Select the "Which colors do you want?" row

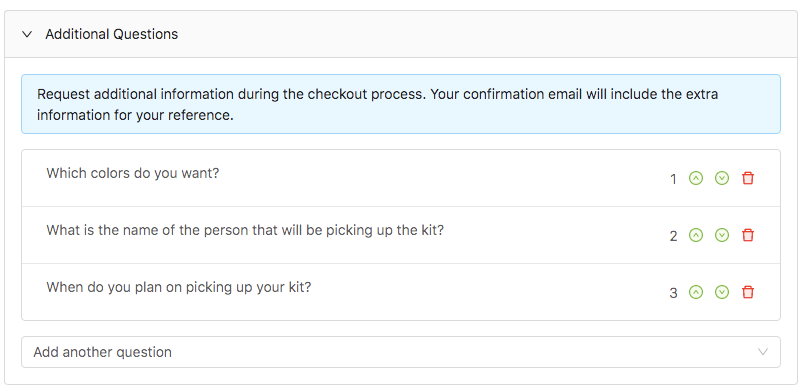coord(401,178)
